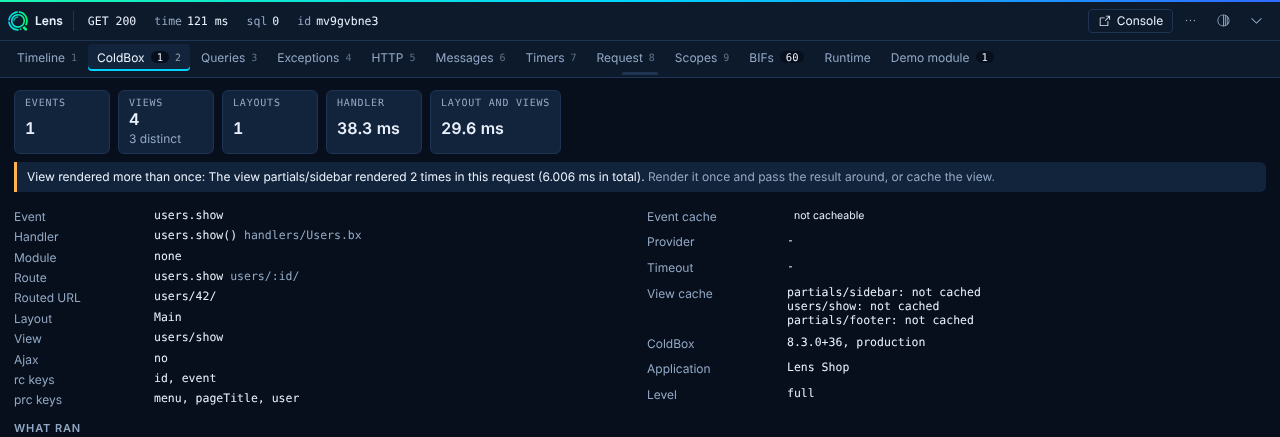
Task: Open the Timers tab
Action: click(551, 58)
